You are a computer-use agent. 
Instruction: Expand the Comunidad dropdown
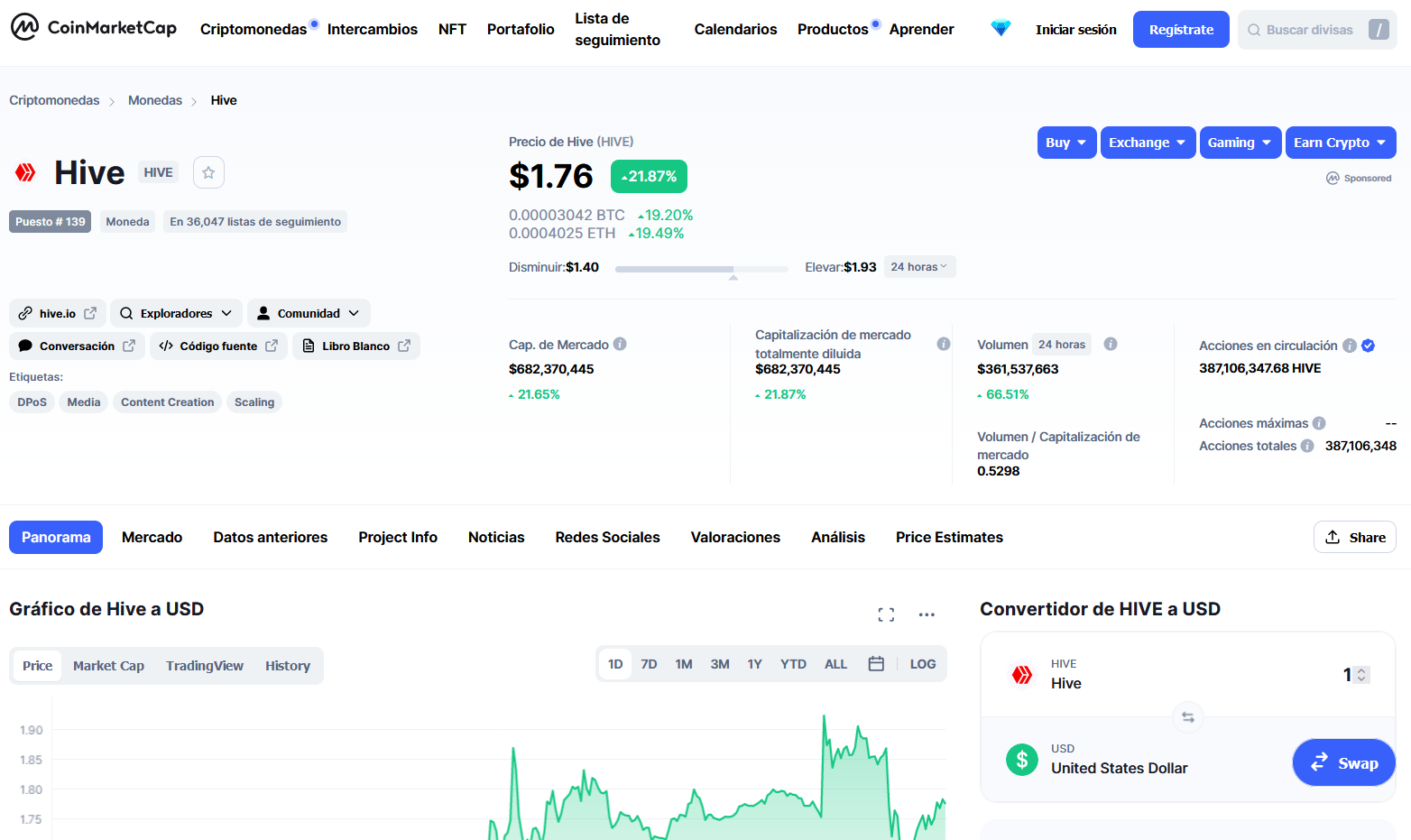pyautogui.click(x=309, y=313)
